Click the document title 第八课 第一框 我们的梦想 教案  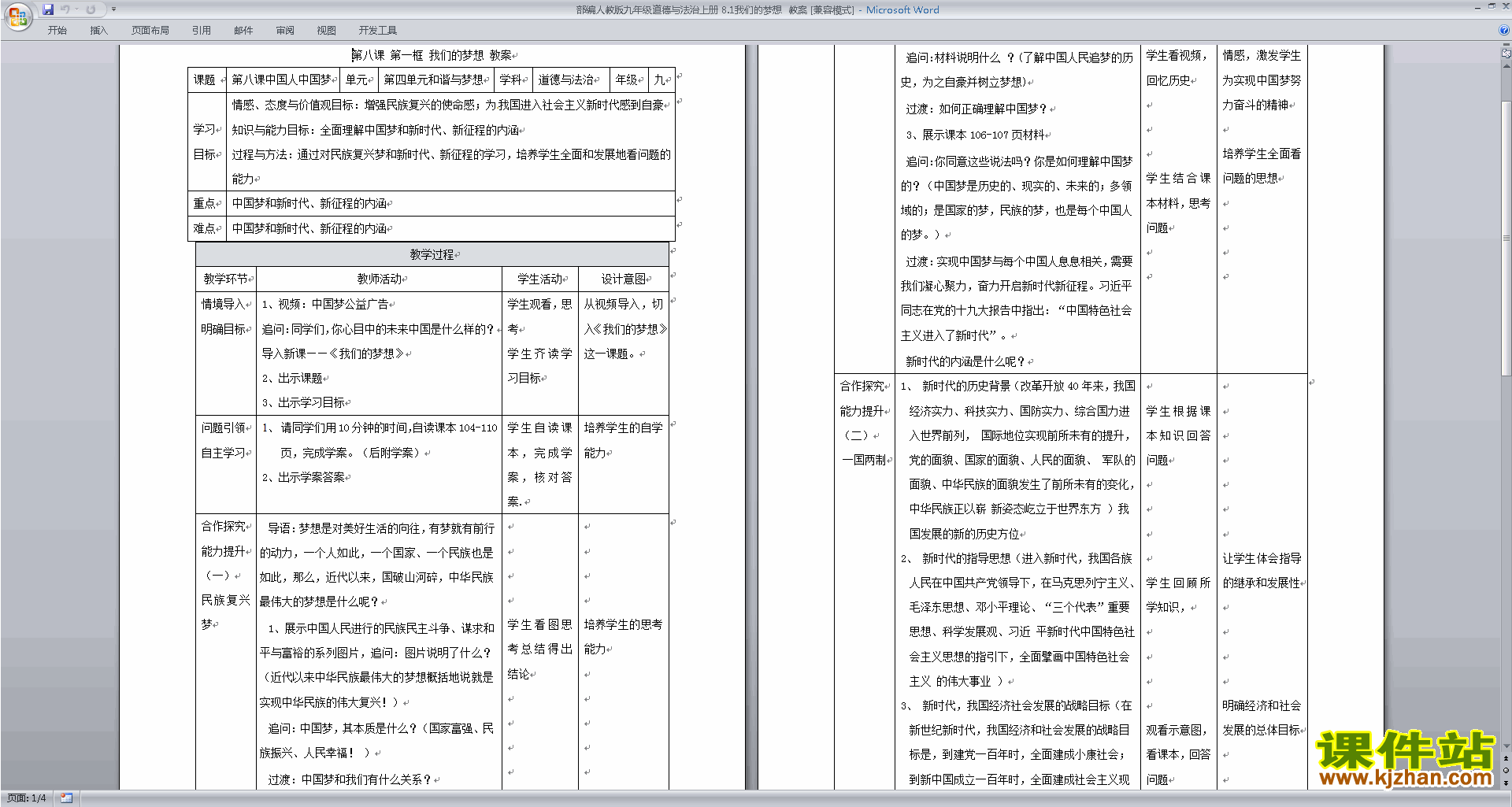(432, 55)
